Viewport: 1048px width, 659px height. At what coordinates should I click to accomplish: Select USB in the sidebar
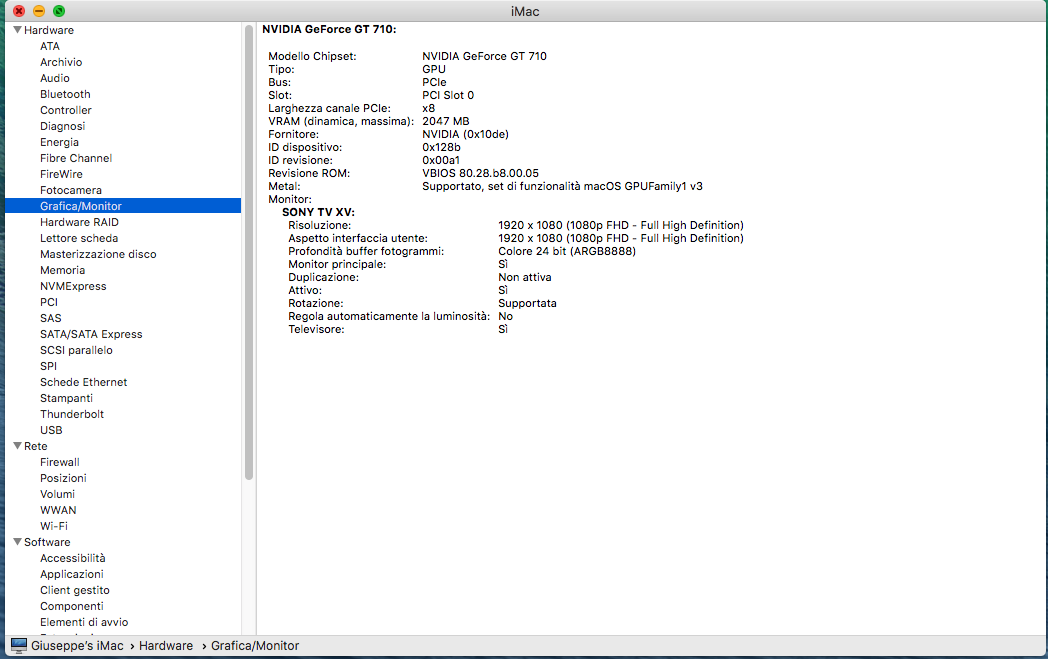pos(51,430)
